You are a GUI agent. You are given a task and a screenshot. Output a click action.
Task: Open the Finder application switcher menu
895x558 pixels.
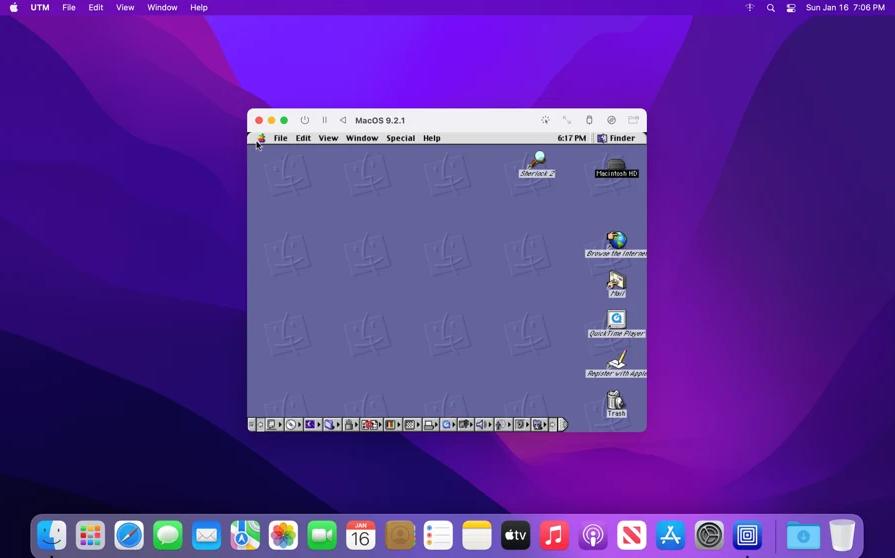point(616,138)
